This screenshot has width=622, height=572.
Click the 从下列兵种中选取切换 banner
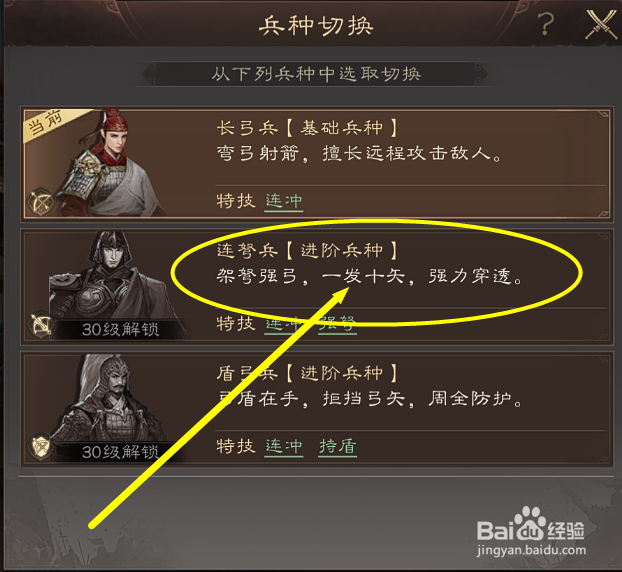point(315,74)
